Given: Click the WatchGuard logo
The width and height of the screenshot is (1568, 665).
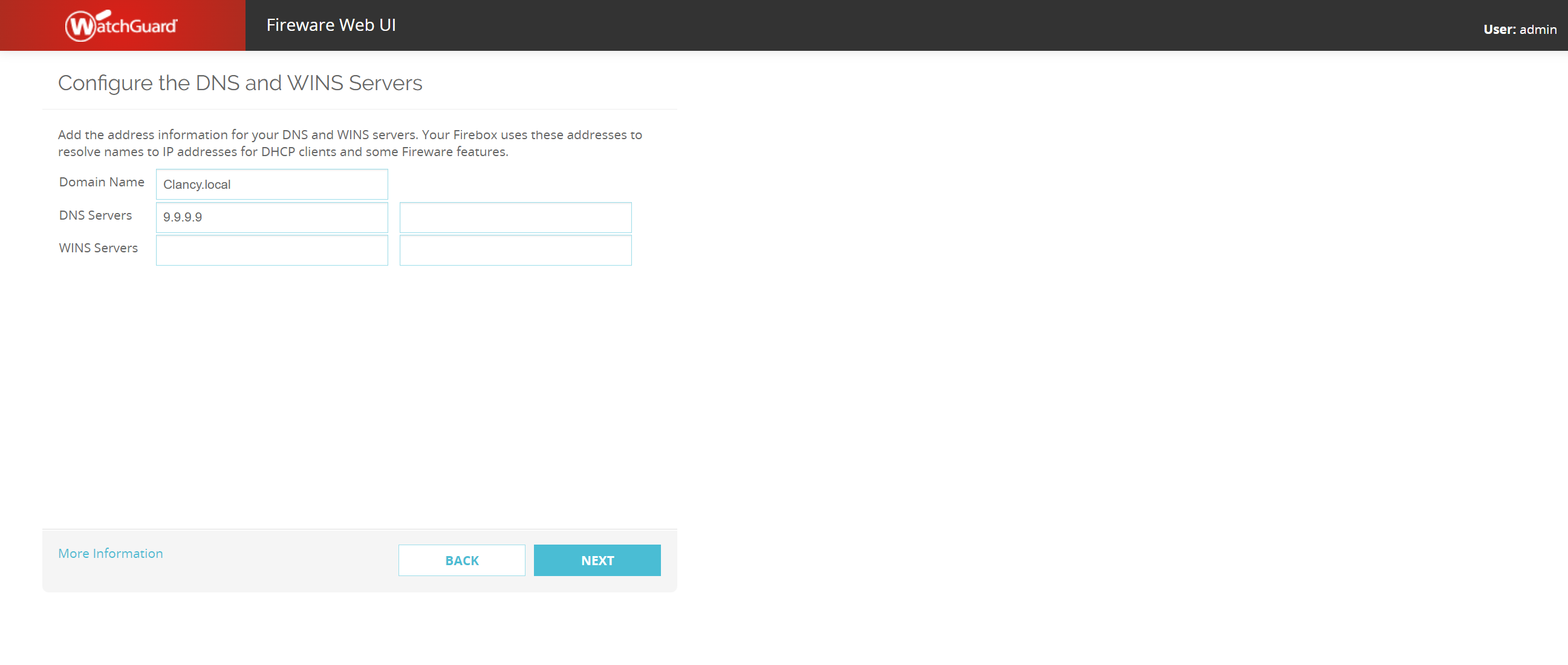Looking at the screenshot, I should 121,25.
